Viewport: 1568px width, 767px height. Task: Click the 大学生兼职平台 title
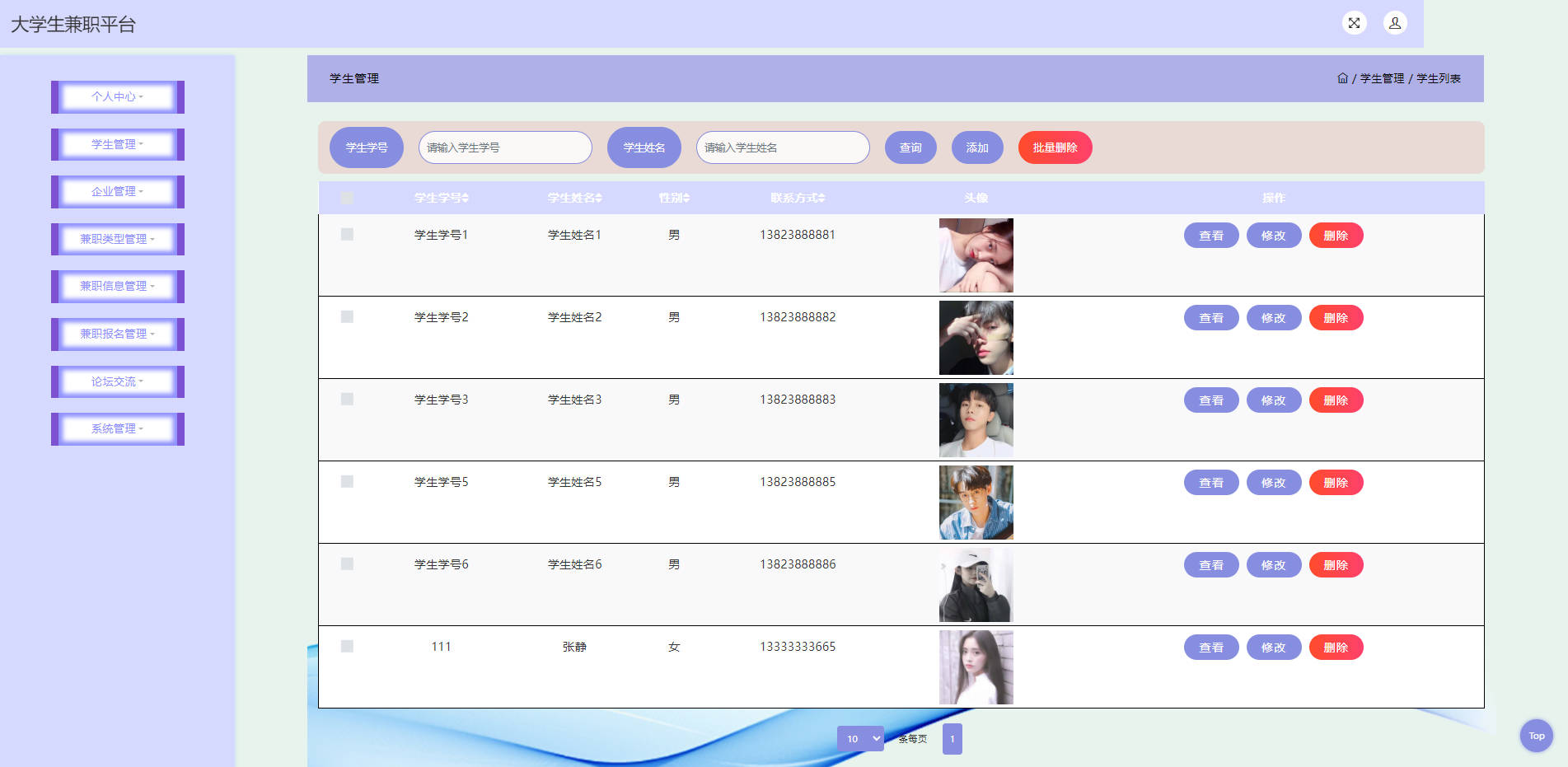pyautogui.click(x=73, y=25)
